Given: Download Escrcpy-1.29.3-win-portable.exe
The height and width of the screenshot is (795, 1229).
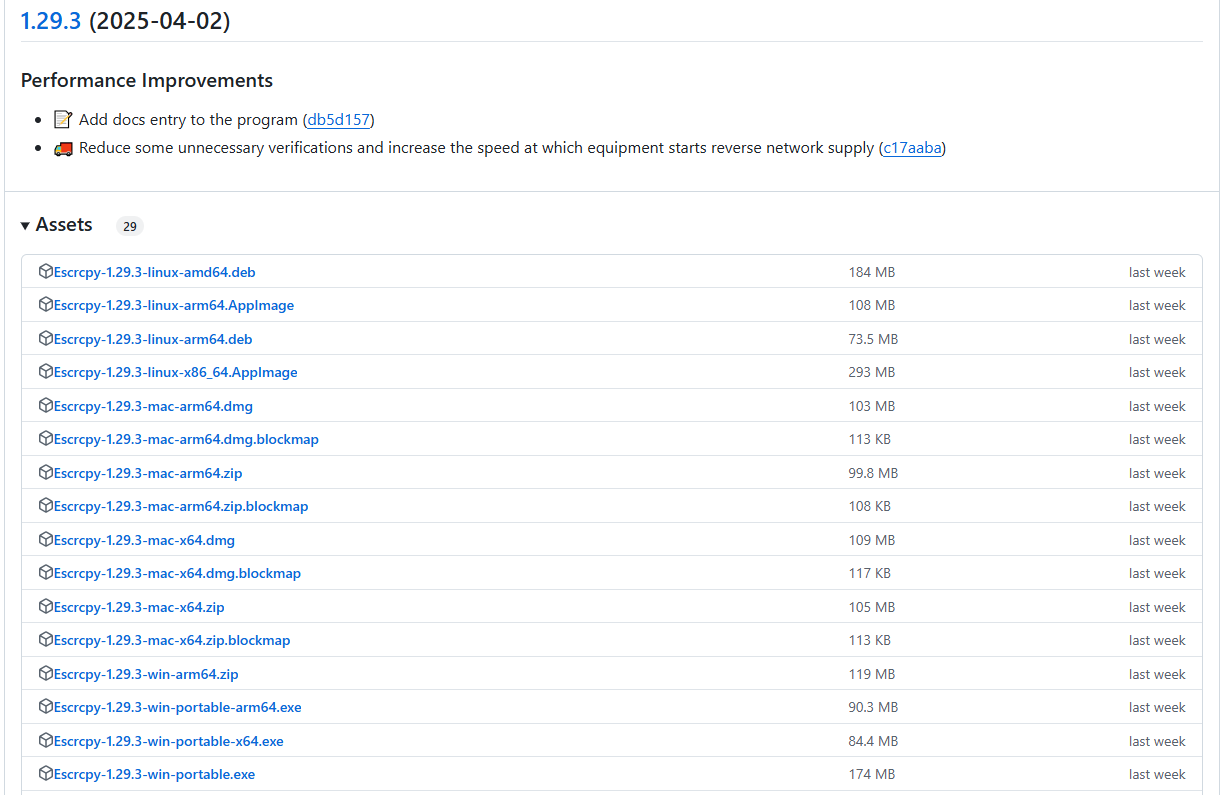Looking at the screenshot, I should 154,774.
